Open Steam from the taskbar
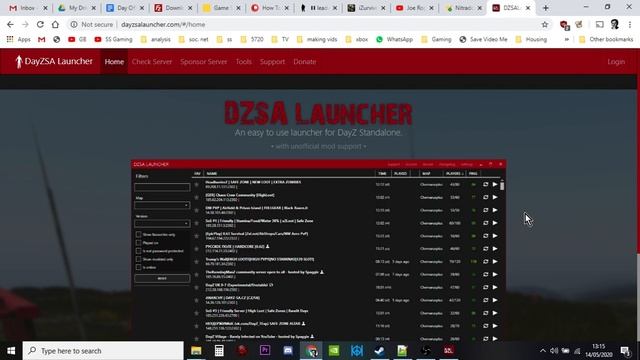640x360 pixels. tap(380, 351)
